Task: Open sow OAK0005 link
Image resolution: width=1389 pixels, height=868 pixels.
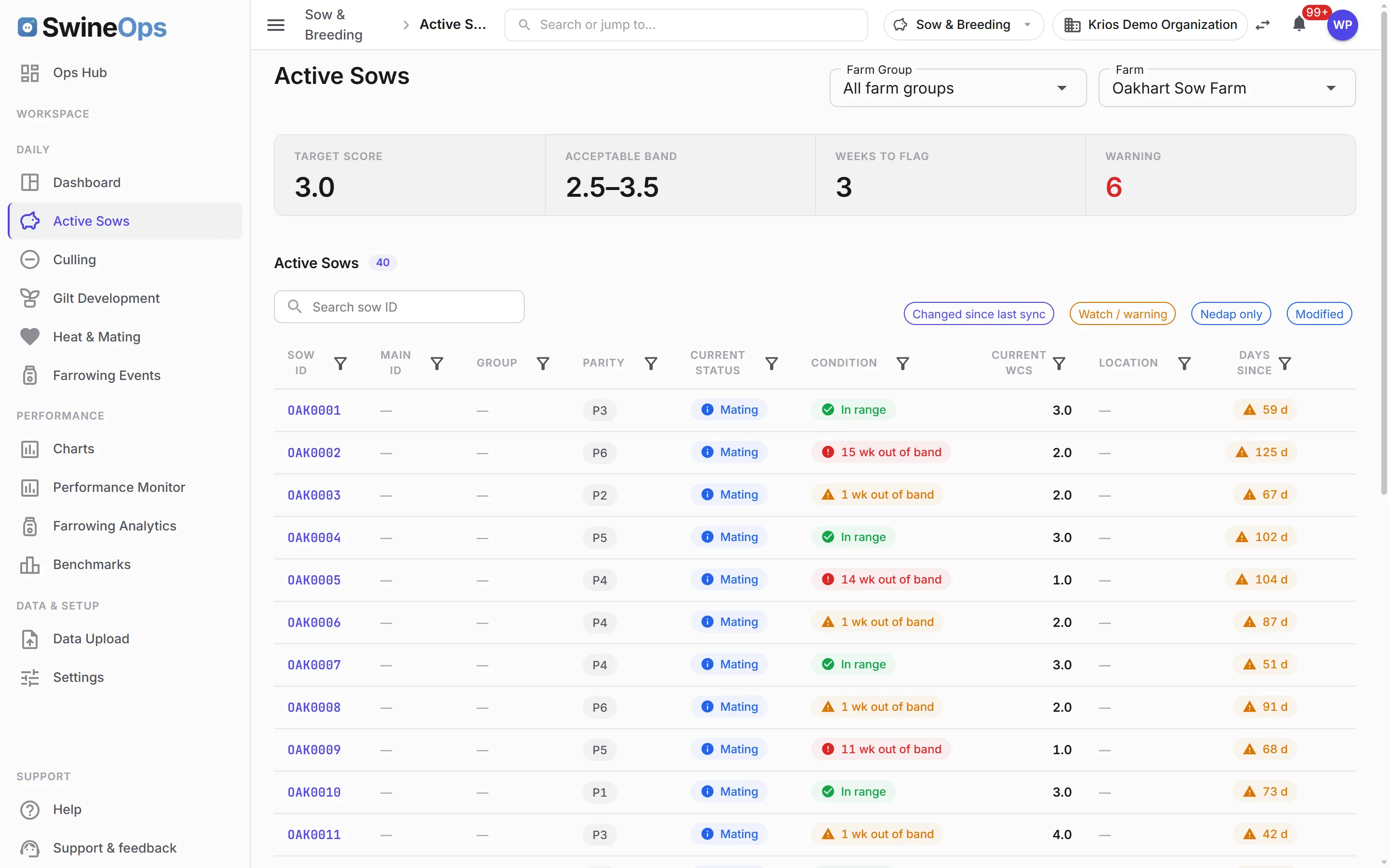Action: (314, 580)
